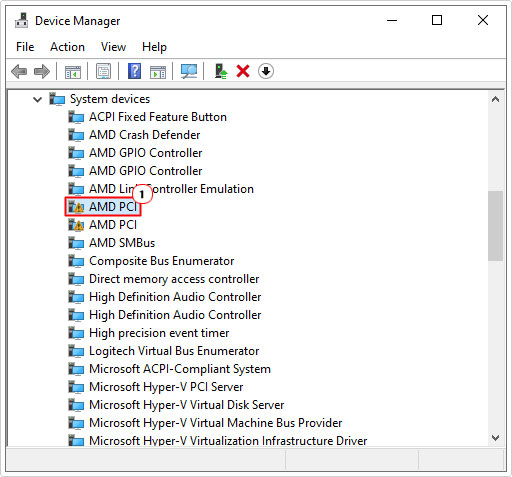Click the Forward arrow toolbar icon

42,71
